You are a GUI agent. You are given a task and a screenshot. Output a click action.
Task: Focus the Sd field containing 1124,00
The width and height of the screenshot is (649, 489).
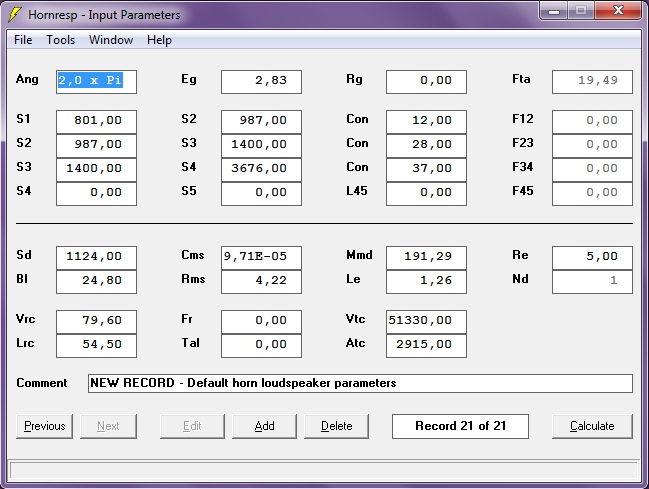tap(96, 257)
